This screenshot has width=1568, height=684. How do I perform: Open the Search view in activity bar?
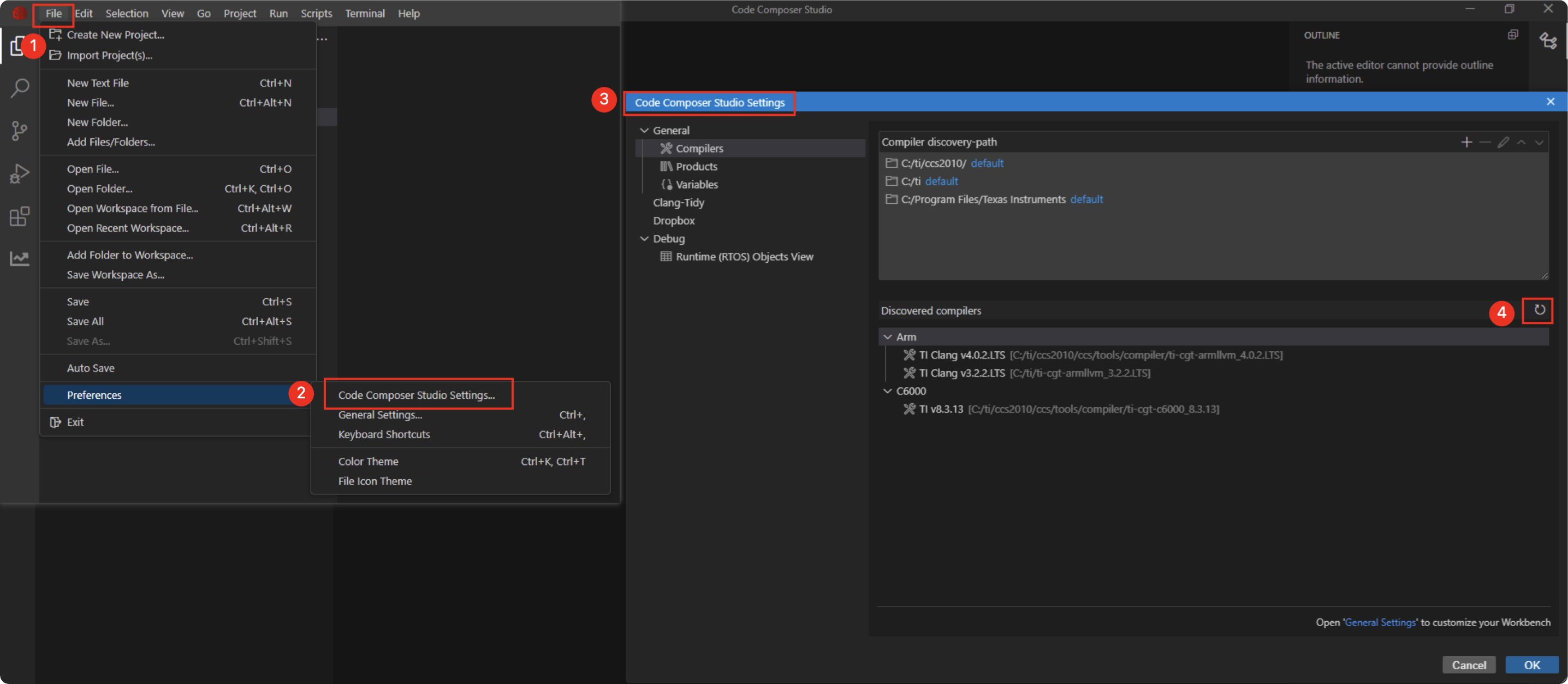20,88
